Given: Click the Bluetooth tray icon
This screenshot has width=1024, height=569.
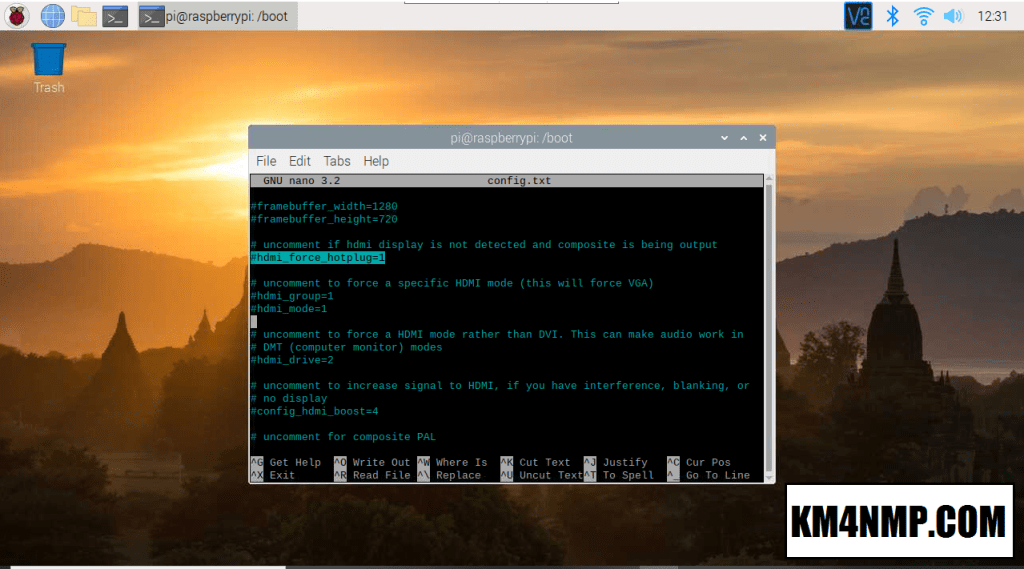Looking at the screenshot, I should pyautogui.click(x=894, y=15).
